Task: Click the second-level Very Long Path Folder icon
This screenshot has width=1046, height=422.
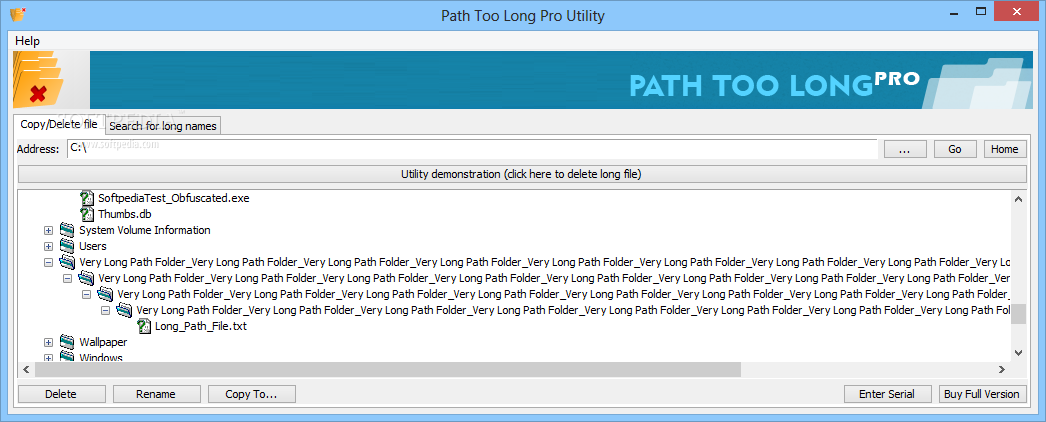Action: [87, 278]
